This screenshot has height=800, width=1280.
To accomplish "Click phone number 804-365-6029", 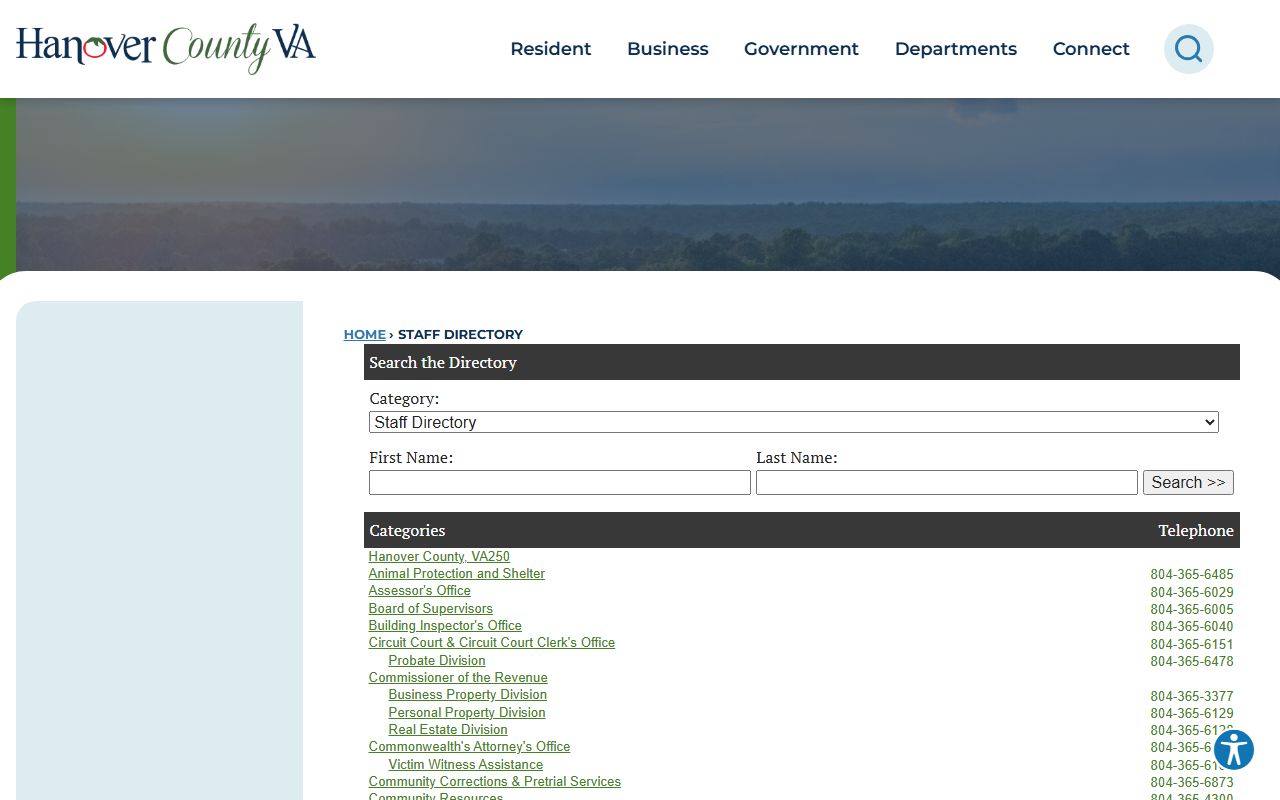I will pos(1192,592).
